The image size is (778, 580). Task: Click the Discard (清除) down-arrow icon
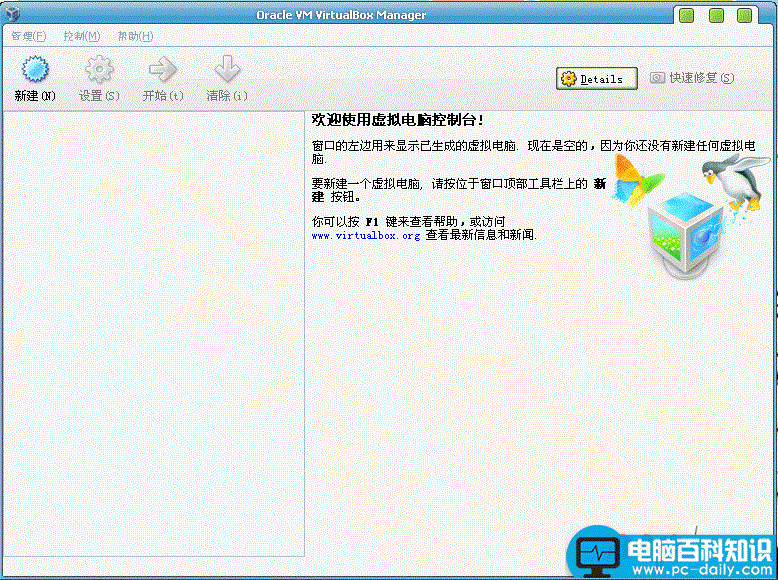[x=227, y=70]
